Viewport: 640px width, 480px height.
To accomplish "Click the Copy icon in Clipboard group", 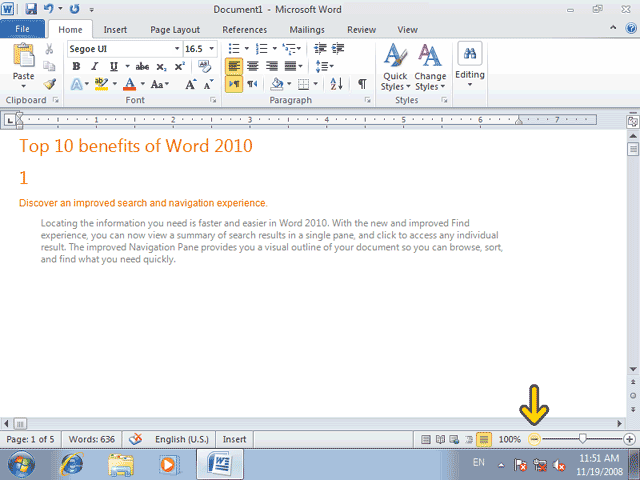I will pyautogui.click(x=49, y=66).
